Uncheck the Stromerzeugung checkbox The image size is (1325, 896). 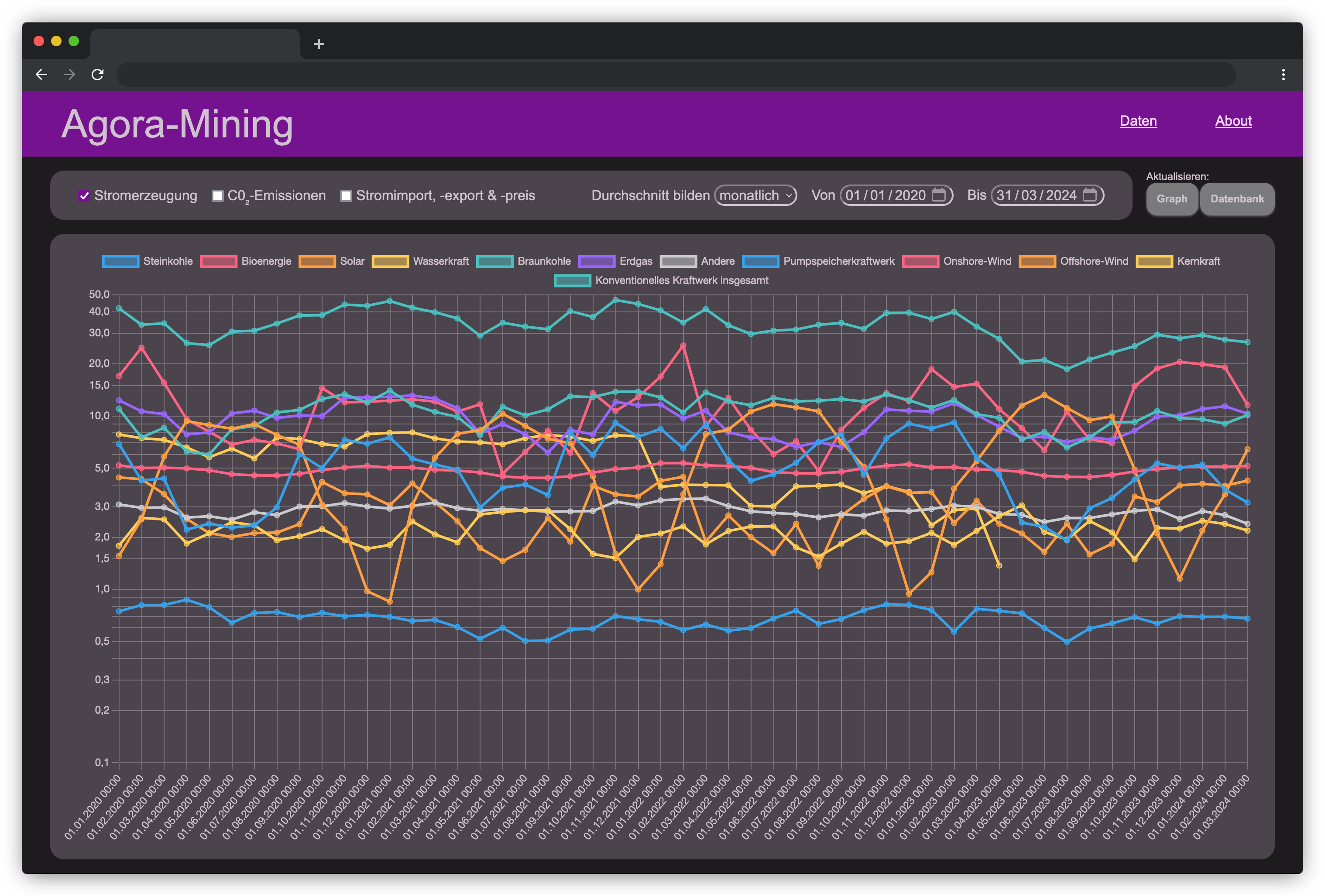tap(84, 196)
